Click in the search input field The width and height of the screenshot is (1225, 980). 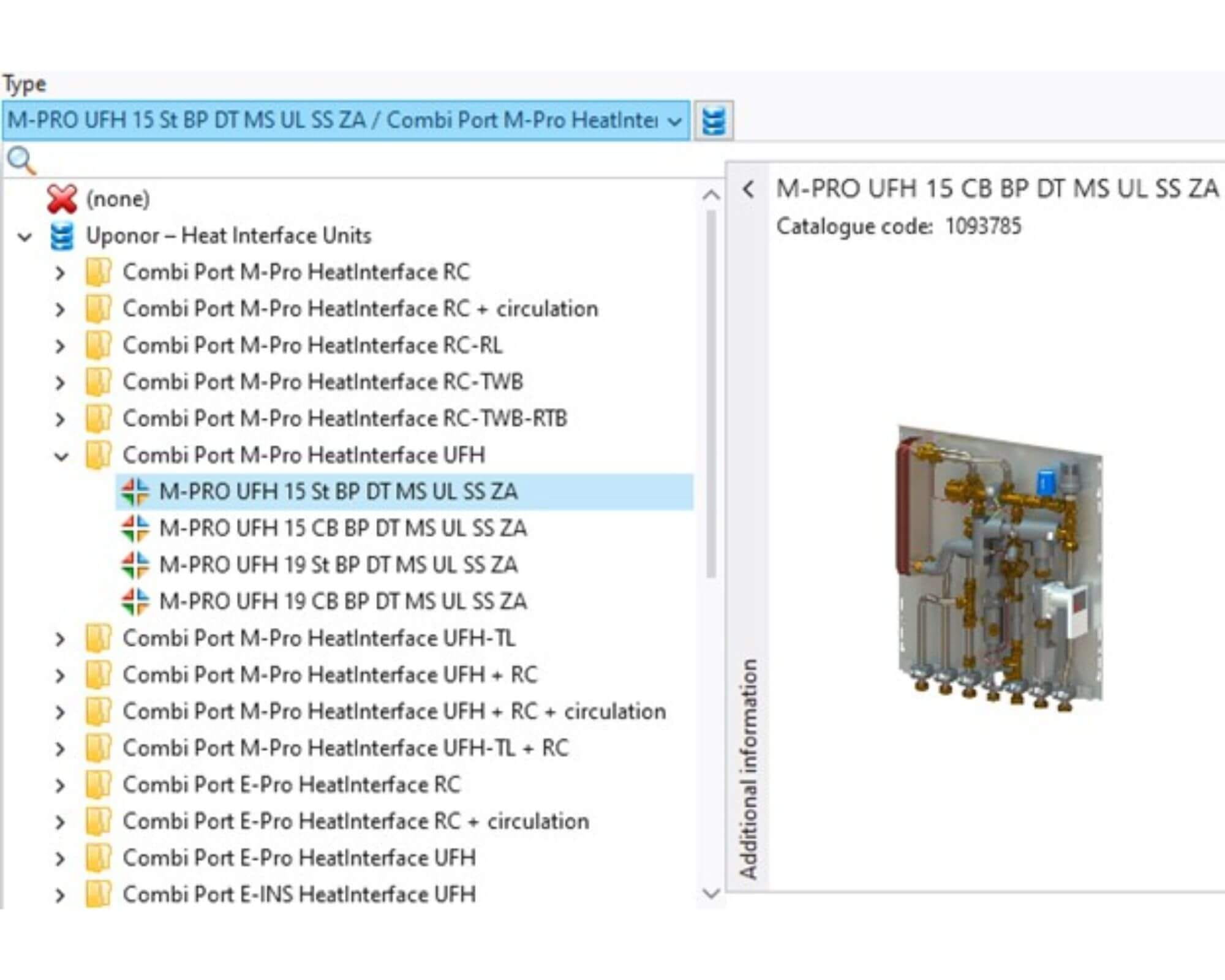coord(367,161)
